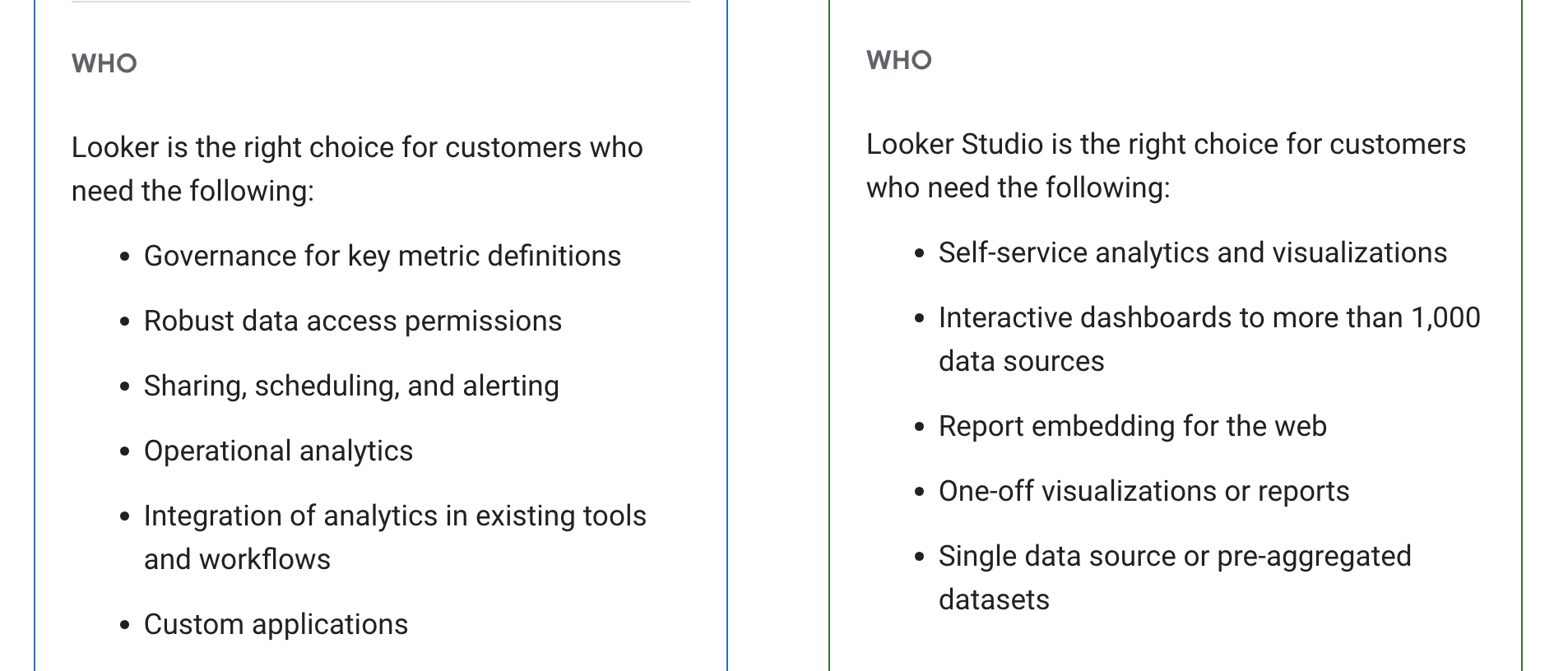Click "Single data source or pre-aggregated" text
This screenshot has width=1568, height=671.
(x=1174, y=556)
